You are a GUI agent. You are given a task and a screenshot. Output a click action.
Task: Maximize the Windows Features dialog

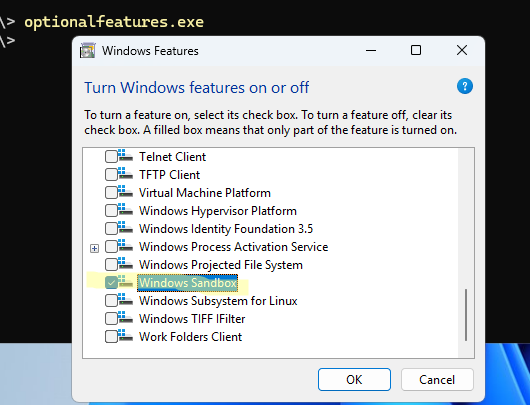(x=416, y=50)
